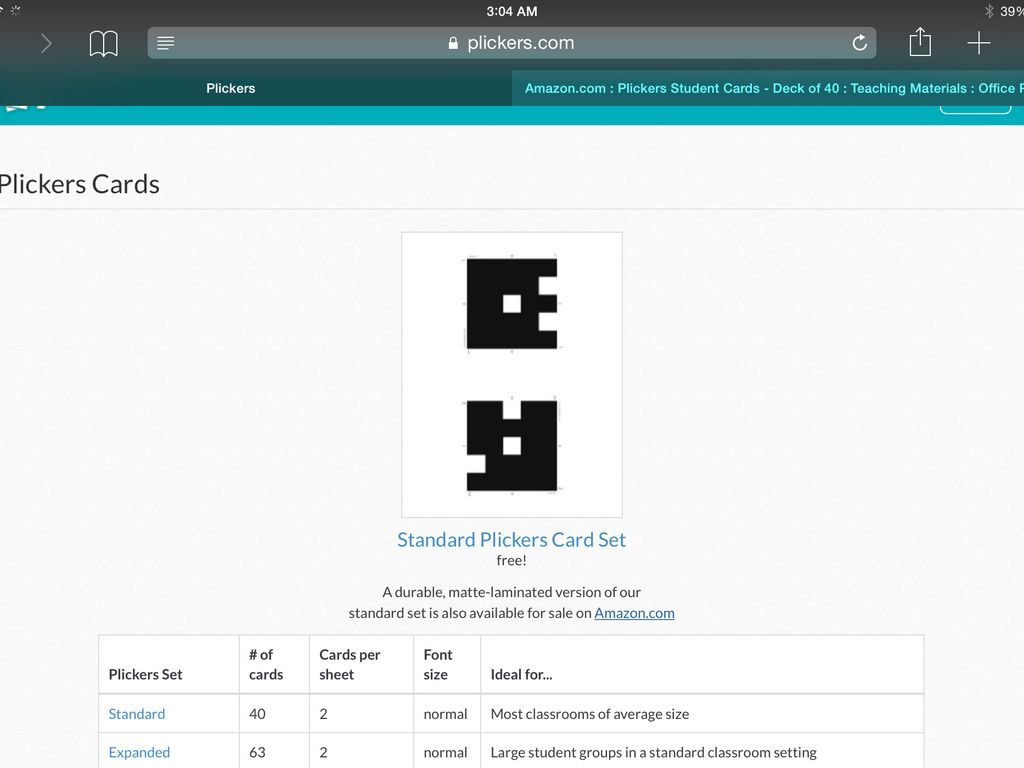Screen dimensions: 1024x768
Task: Select the '# of cards' column header
Action: click(x=266, y=664)
